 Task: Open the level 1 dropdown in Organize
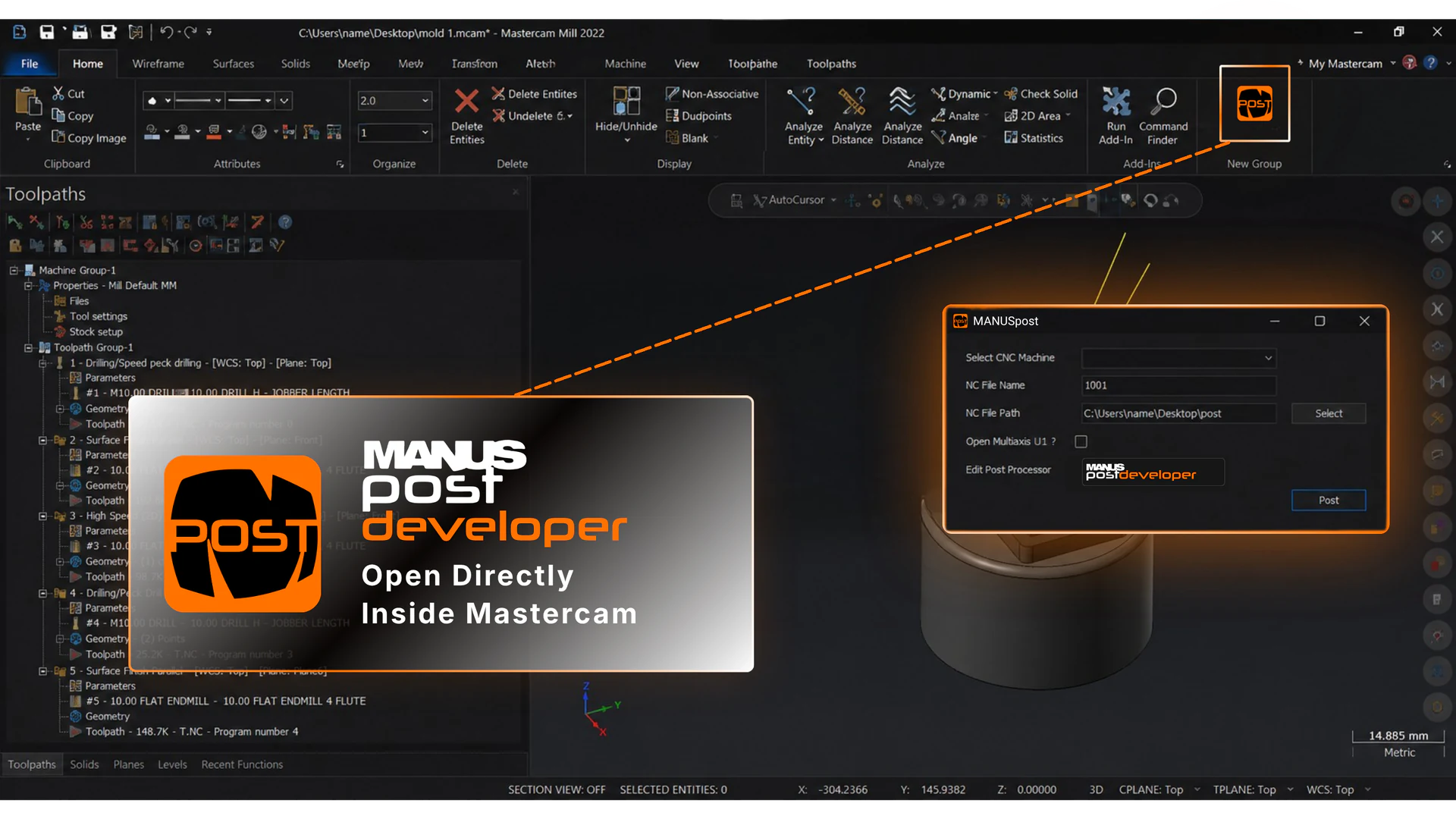425,133
